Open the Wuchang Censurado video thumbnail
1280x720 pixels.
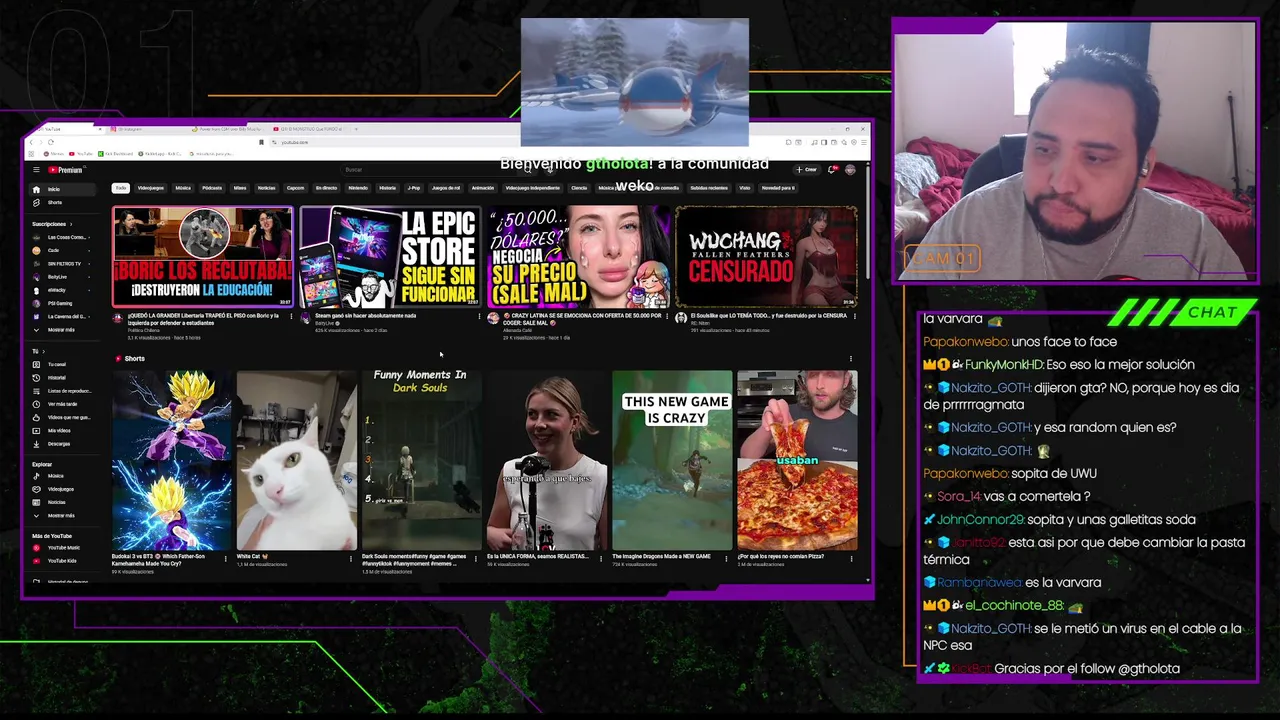pyautogui.click(x=766, y=256)
